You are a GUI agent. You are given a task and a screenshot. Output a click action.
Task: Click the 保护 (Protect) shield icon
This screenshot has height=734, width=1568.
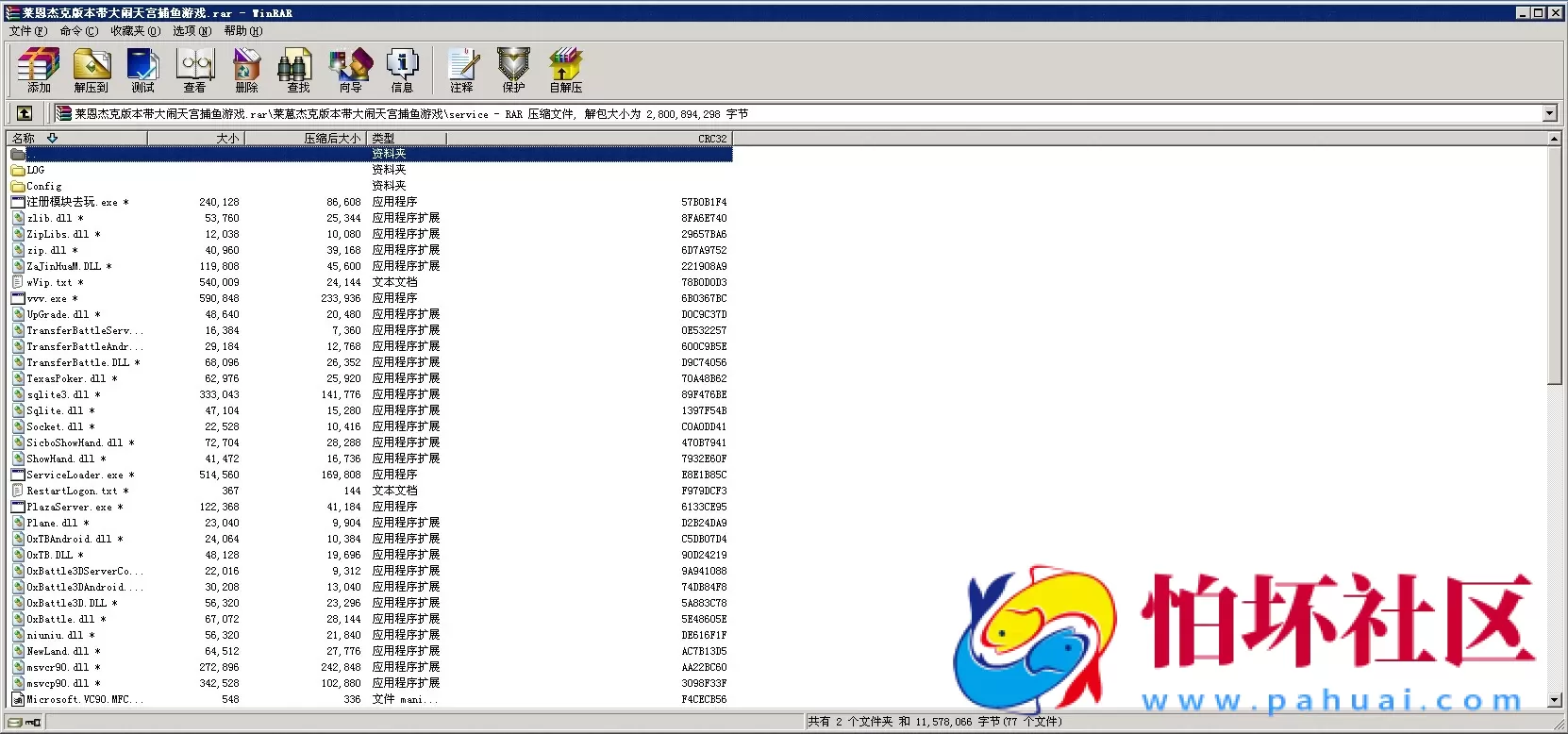pyautogui.click(x=513, y=70)
